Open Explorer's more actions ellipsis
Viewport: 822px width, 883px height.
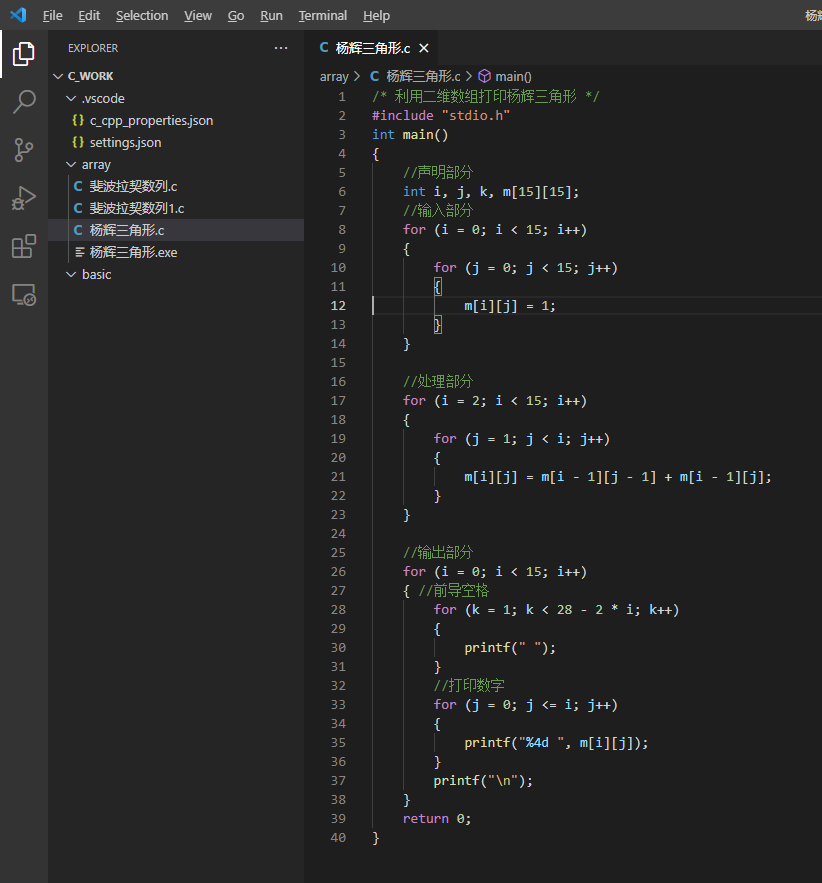pos(281,48)
